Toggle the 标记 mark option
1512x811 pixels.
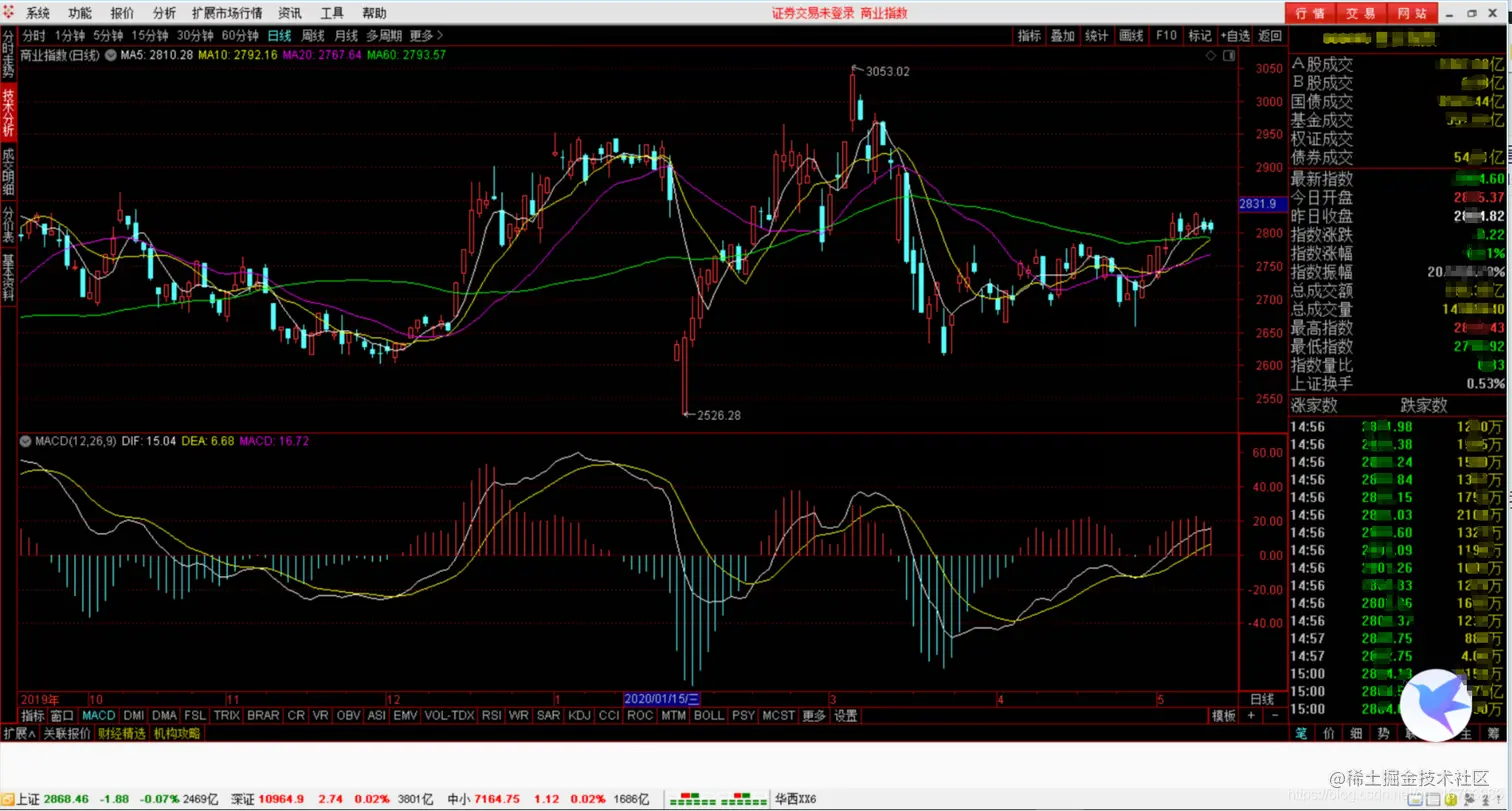(x=1200, y=36)
